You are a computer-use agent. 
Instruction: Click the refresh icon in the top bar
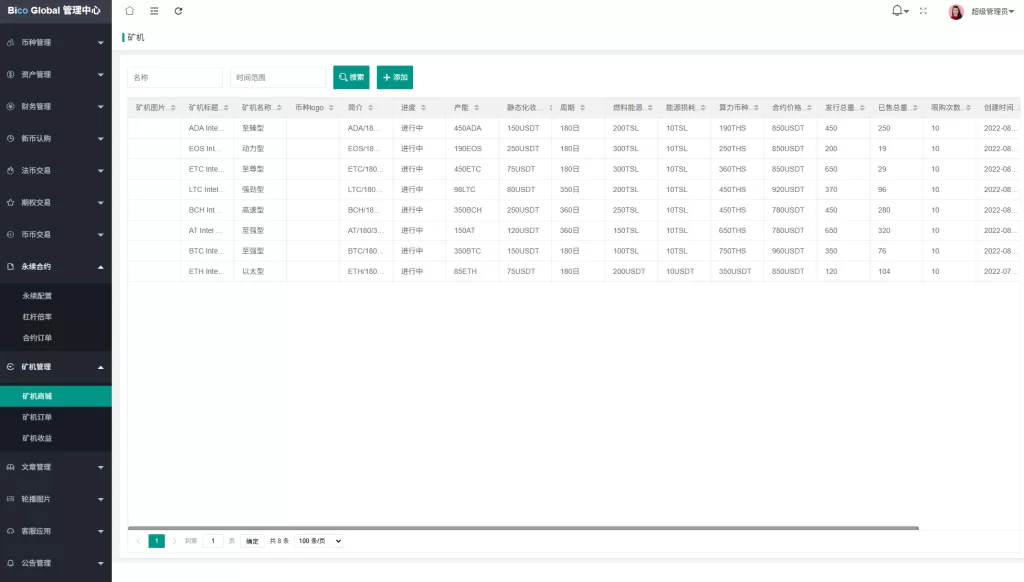179,11
